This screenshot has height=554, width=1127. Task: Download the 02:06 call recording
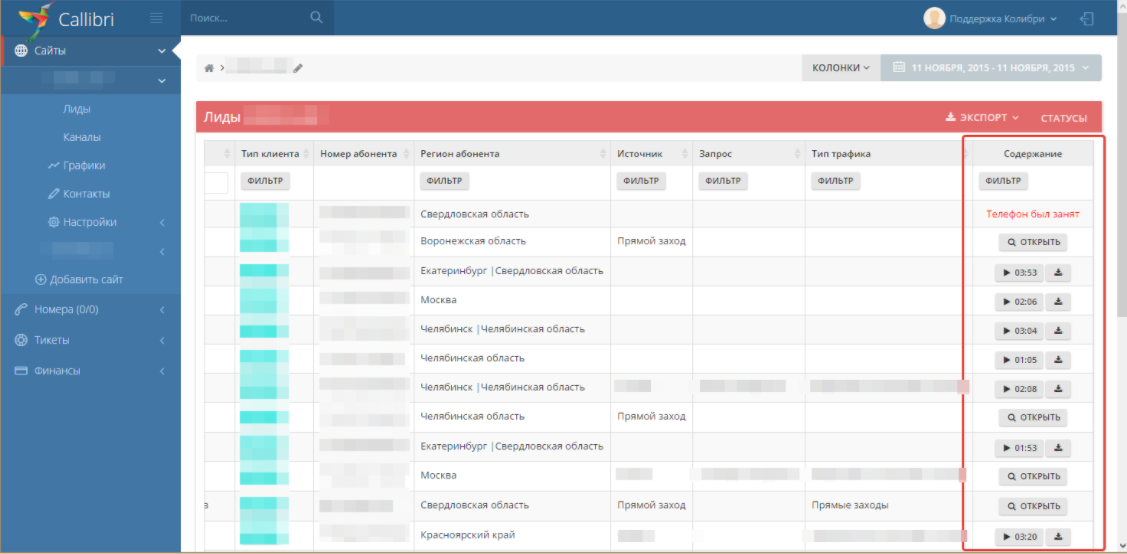point(1058,302)
